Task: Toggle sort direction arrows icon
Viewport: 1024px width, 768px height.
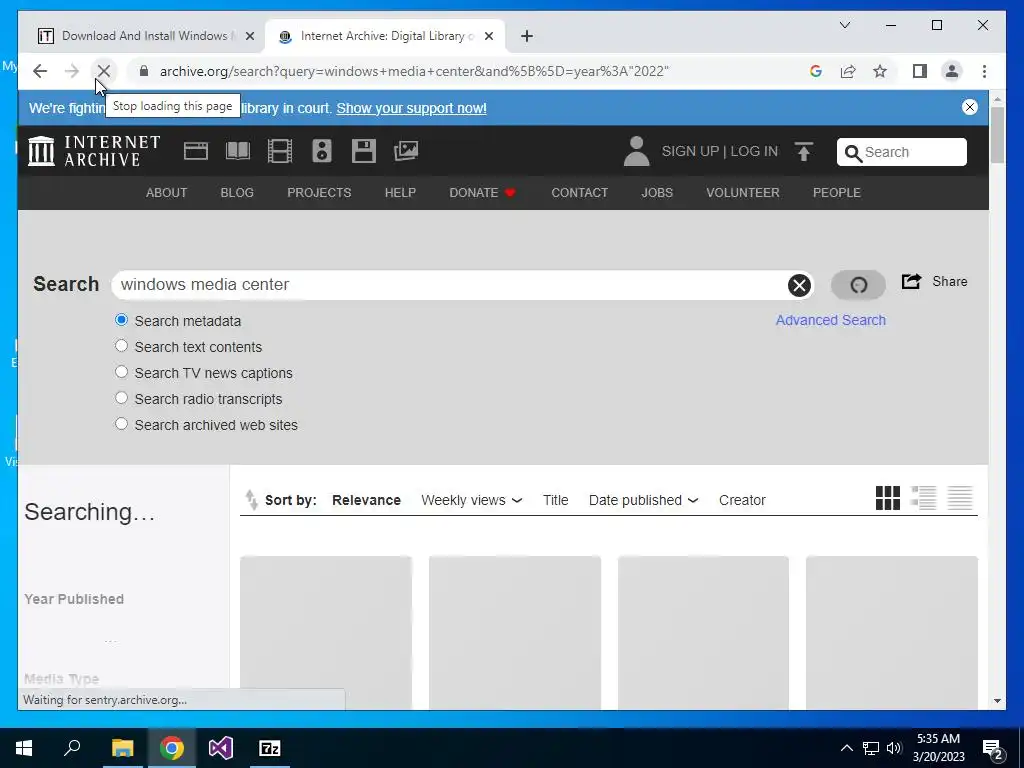Action: (x=251, y=500)
